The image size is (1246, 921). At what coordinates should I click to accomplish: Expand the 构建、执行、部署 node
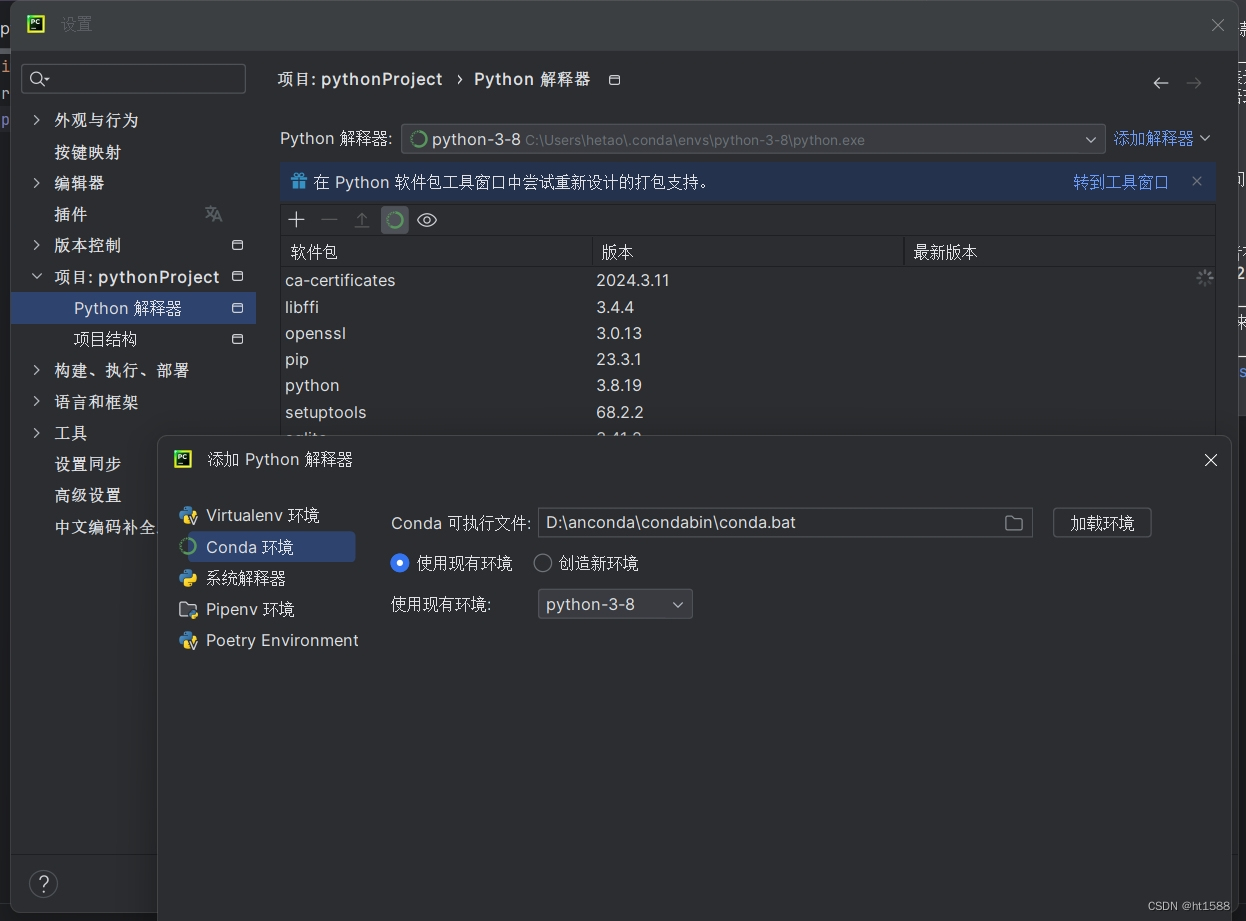click(x=37, y=370)
